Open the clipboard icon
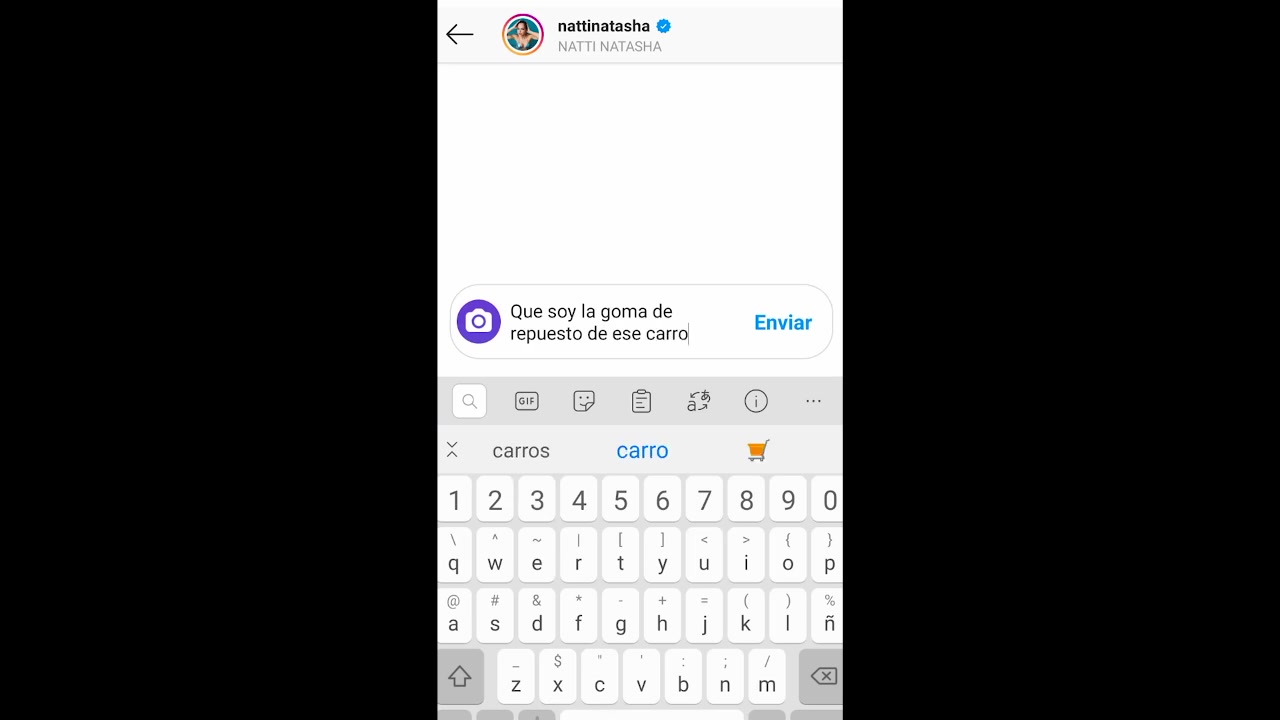1280x720 pixels. tap(641, 401)
